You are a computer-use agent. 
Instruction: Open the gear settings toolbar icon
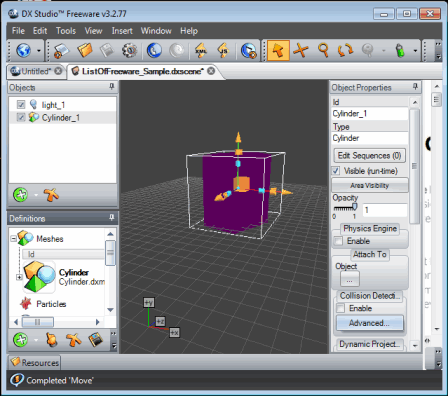click(129, 50)
